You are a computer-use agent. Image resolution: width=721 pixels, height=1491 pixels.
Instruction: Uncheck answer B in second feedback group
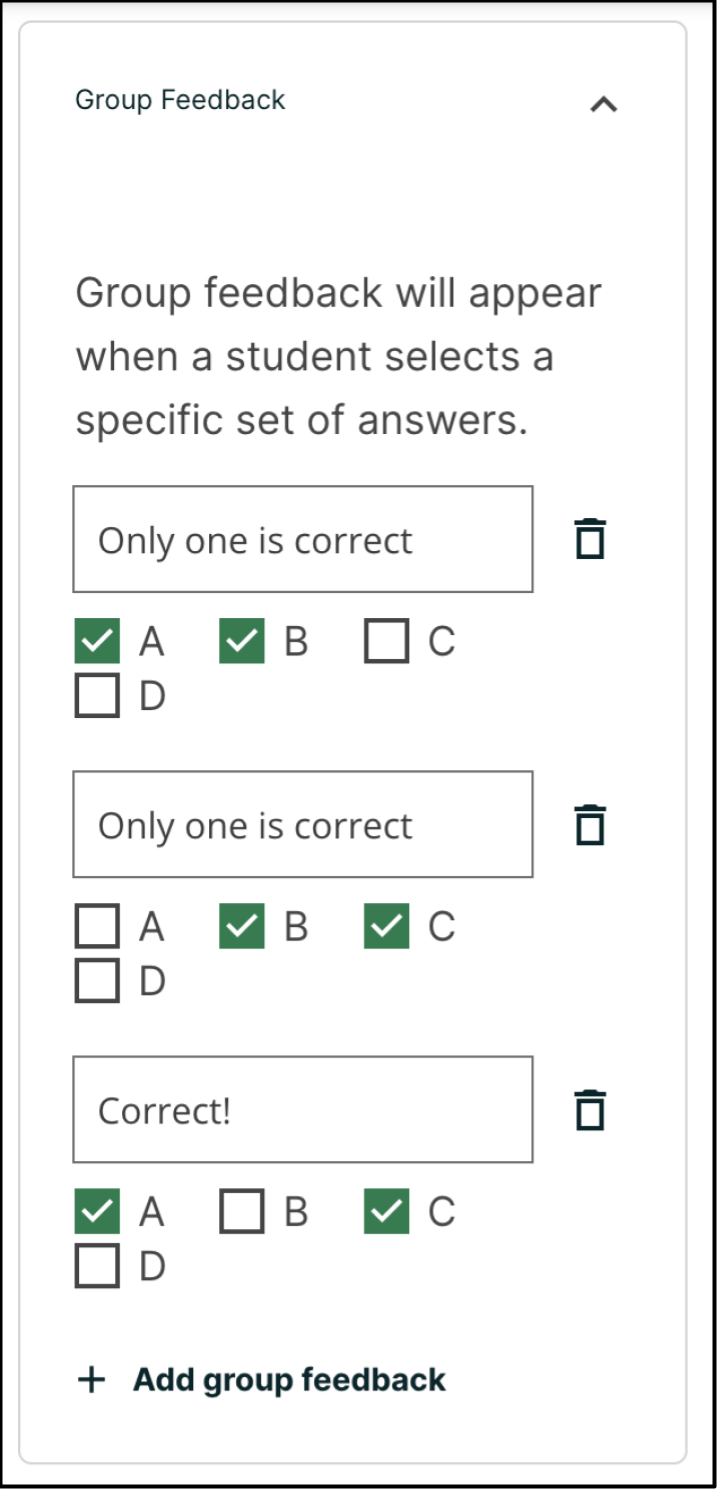pyautogui.click(x=242, y=926)
